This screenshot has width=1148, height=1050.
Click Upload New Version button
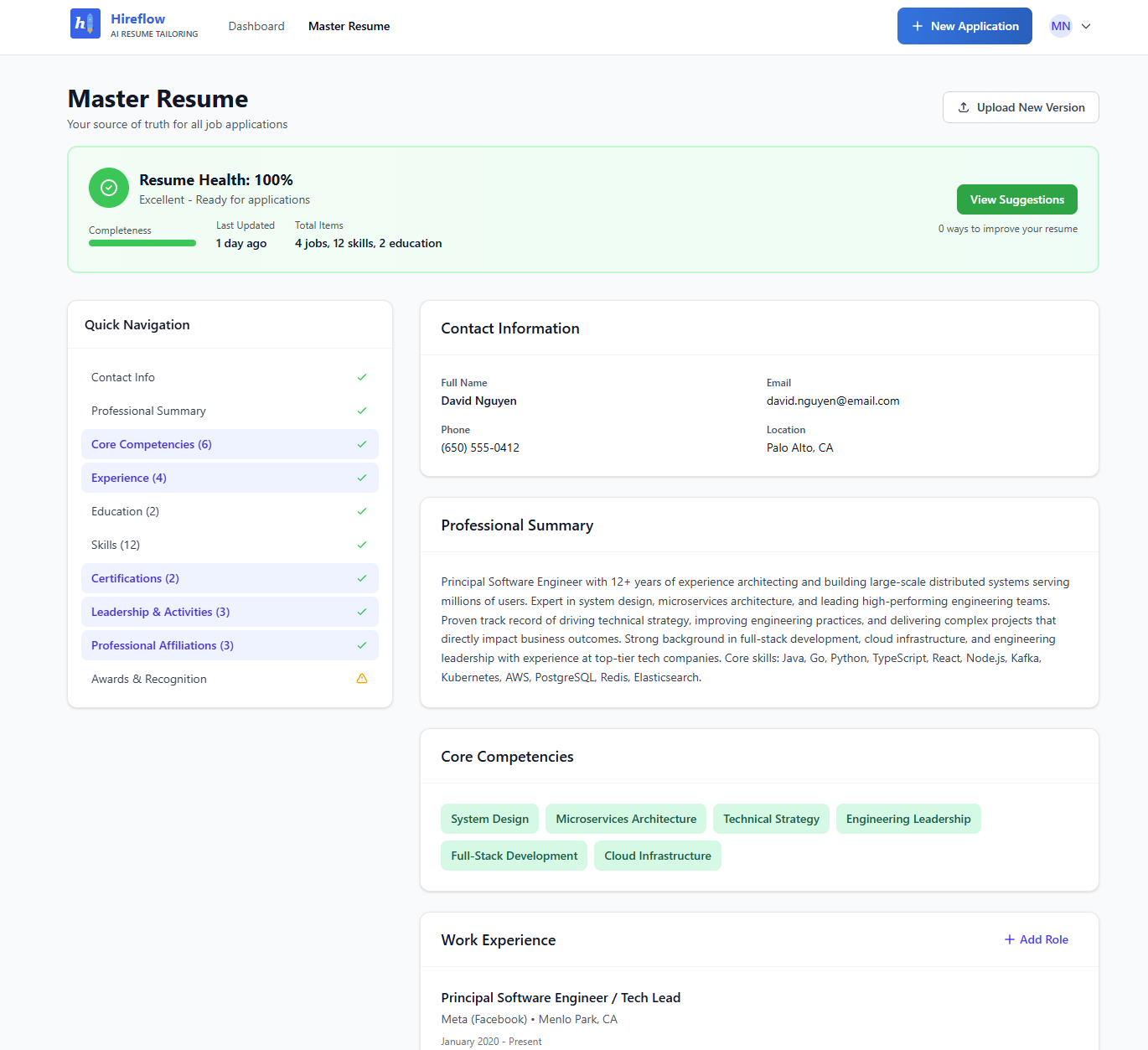(1021, 107)
